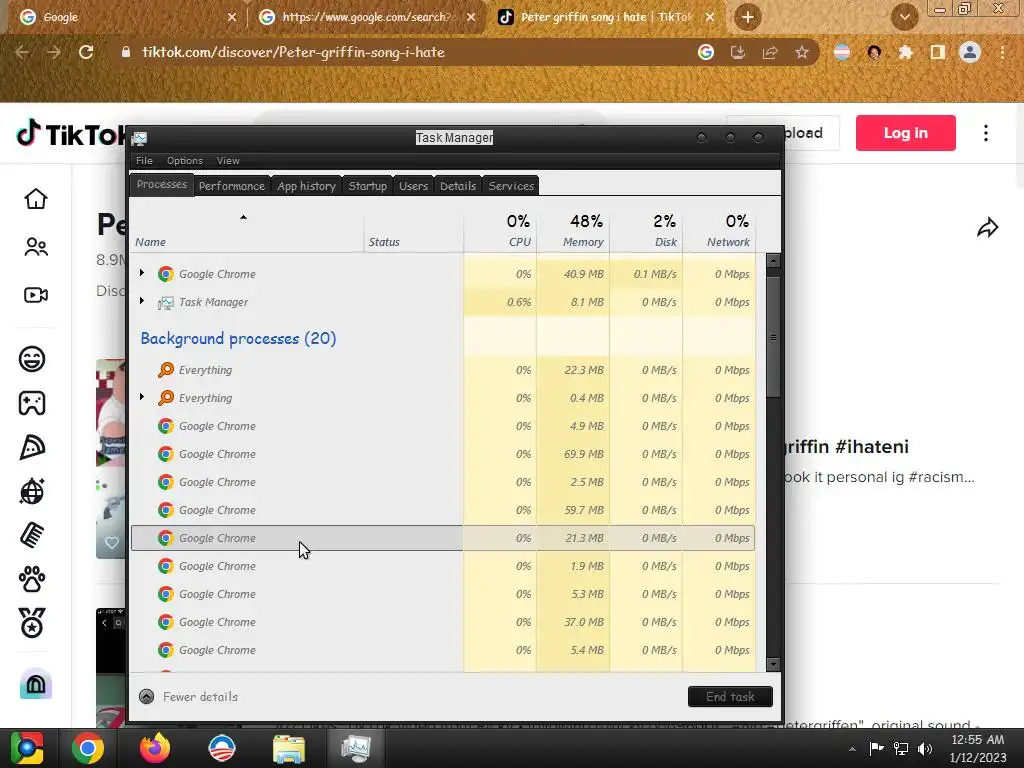The height and width of the screenshot is (768, 1024).
Task: Expand the Google Chrome app process group
Action: (x=142, y=273)
